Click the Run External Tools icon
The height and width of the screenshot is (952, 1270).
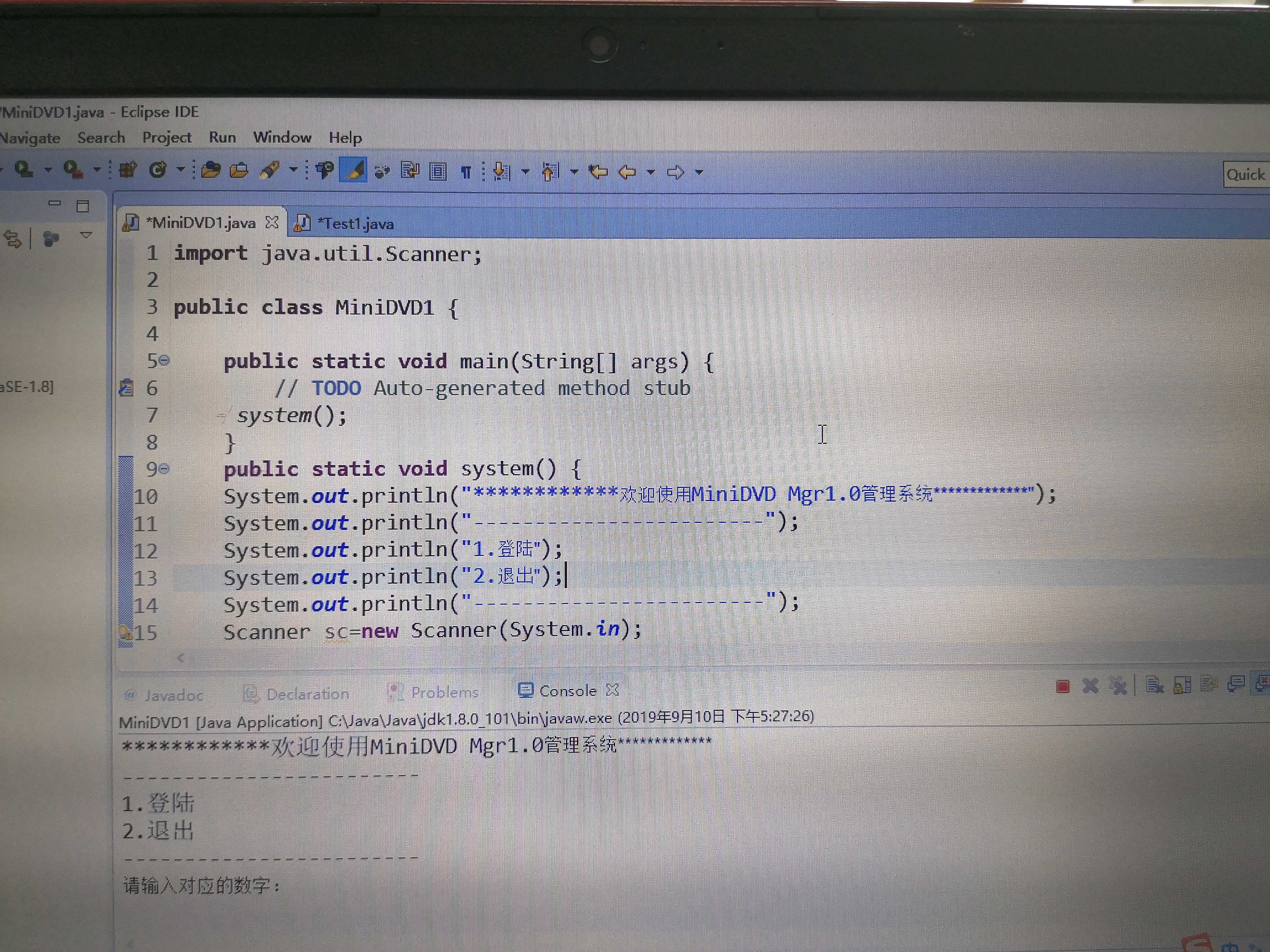73,169
